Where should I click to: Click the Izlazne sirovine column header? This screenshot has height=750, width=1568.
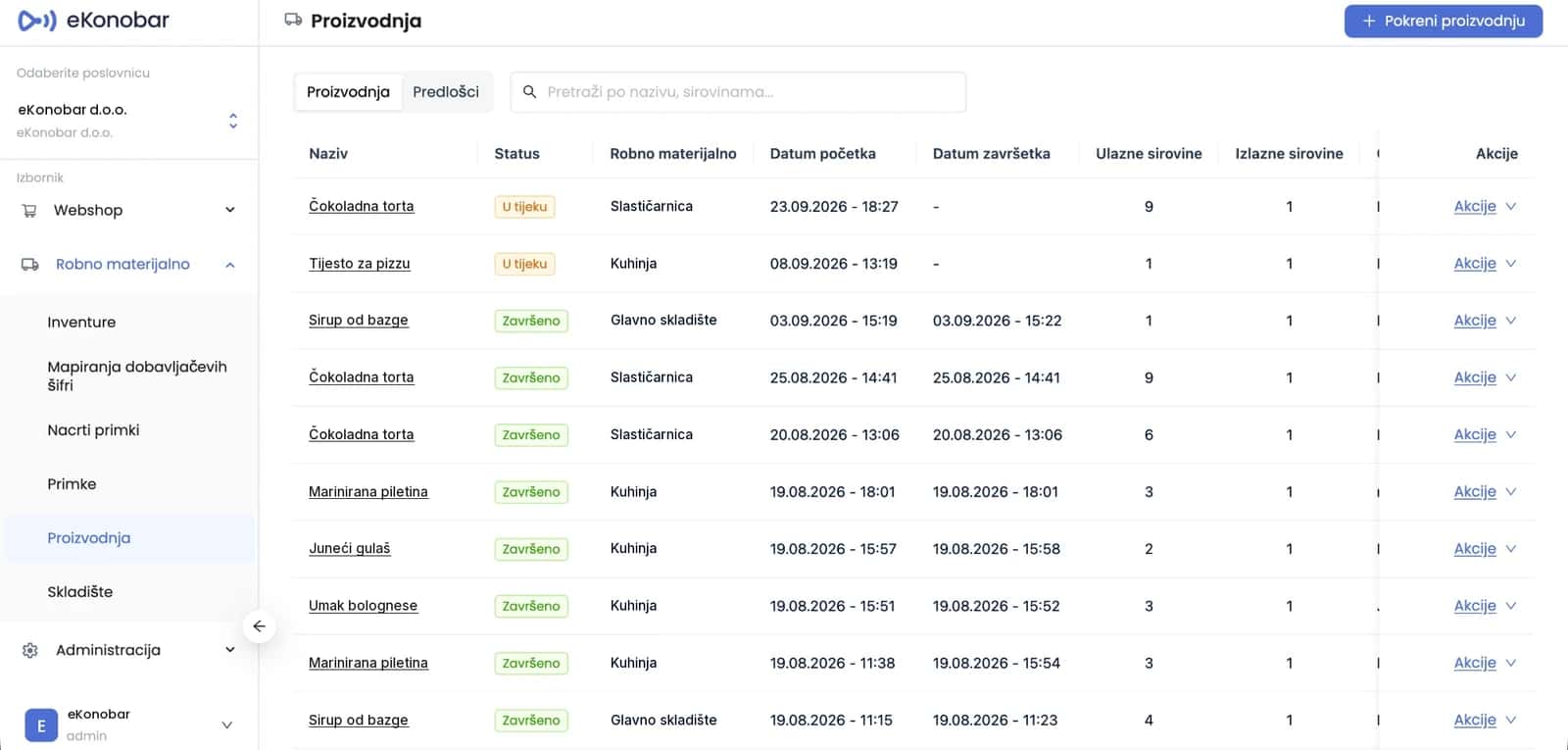click(x=1290, y=154)
